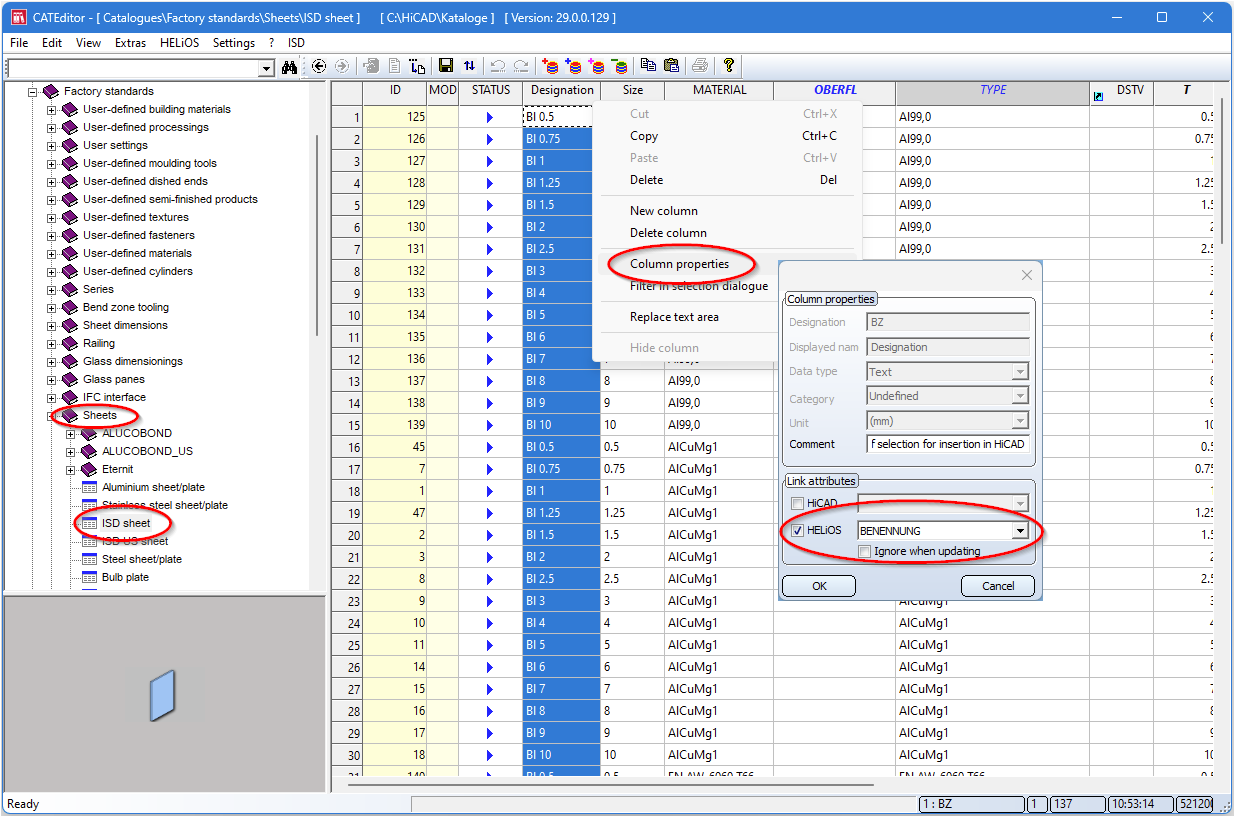Click the save floppy disk icon

click(446, 66)
